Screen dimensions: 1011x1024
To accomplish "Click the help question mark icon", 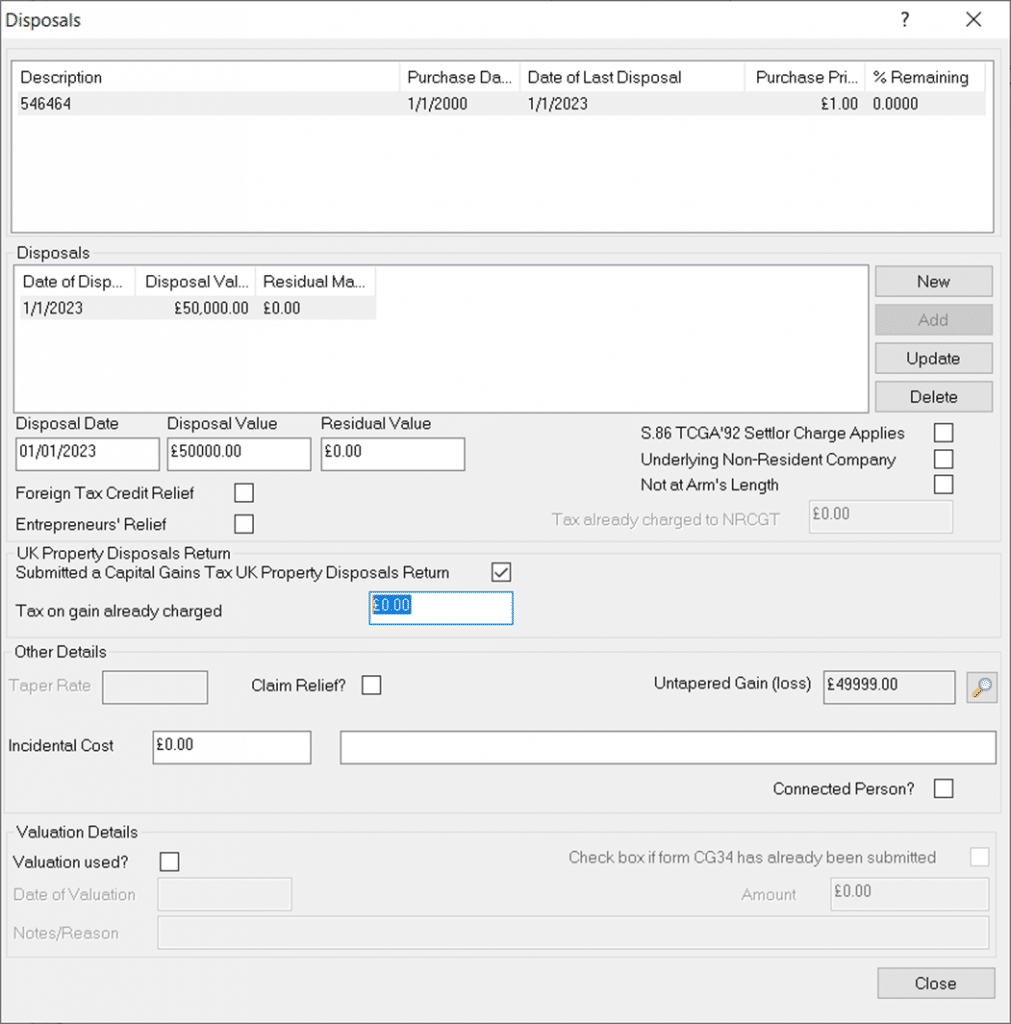I will 905,20.
